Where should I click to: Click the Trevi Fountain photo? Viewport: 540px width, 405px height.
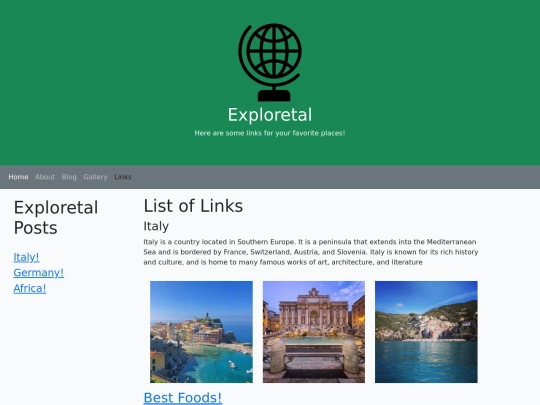point(314,332)
